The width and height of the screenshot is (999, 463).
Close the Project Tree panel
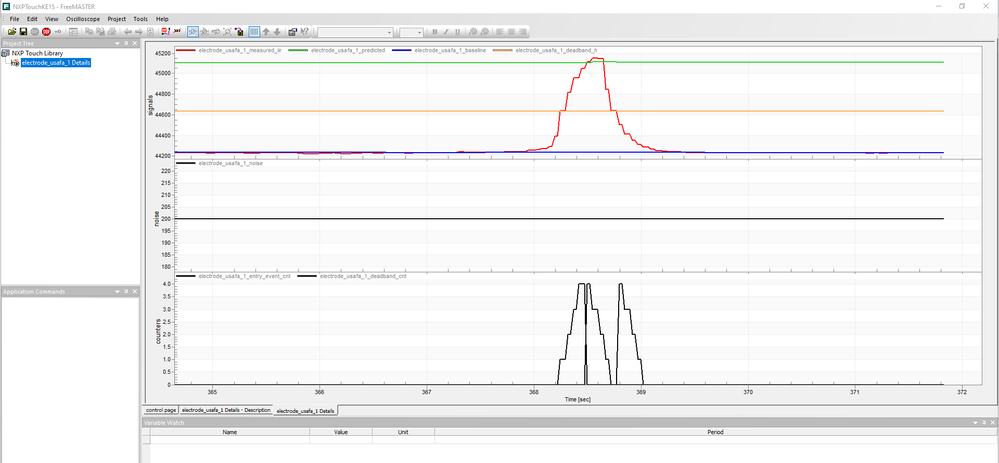point(134,43)
